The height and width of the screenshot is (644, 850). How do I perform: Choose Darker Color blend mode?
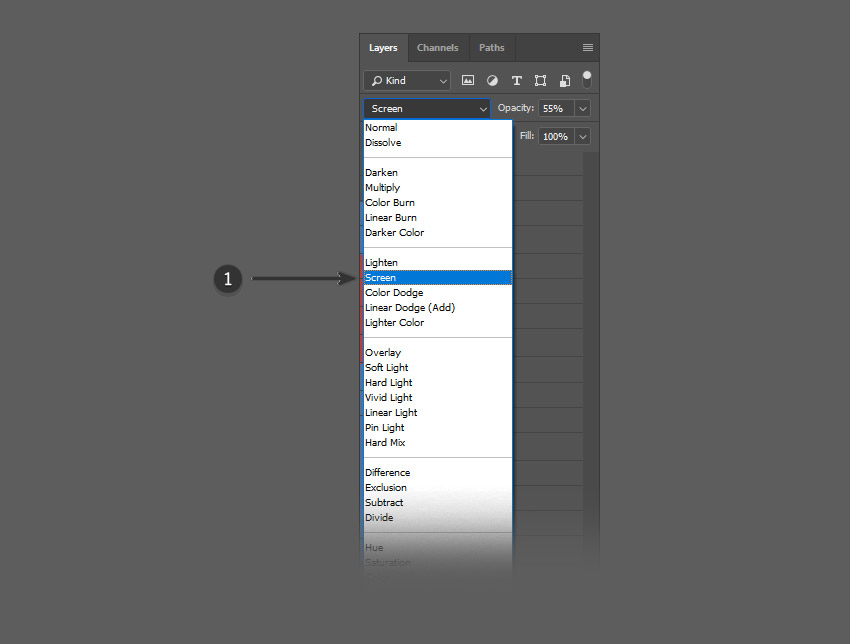click(x=438, y=233)
